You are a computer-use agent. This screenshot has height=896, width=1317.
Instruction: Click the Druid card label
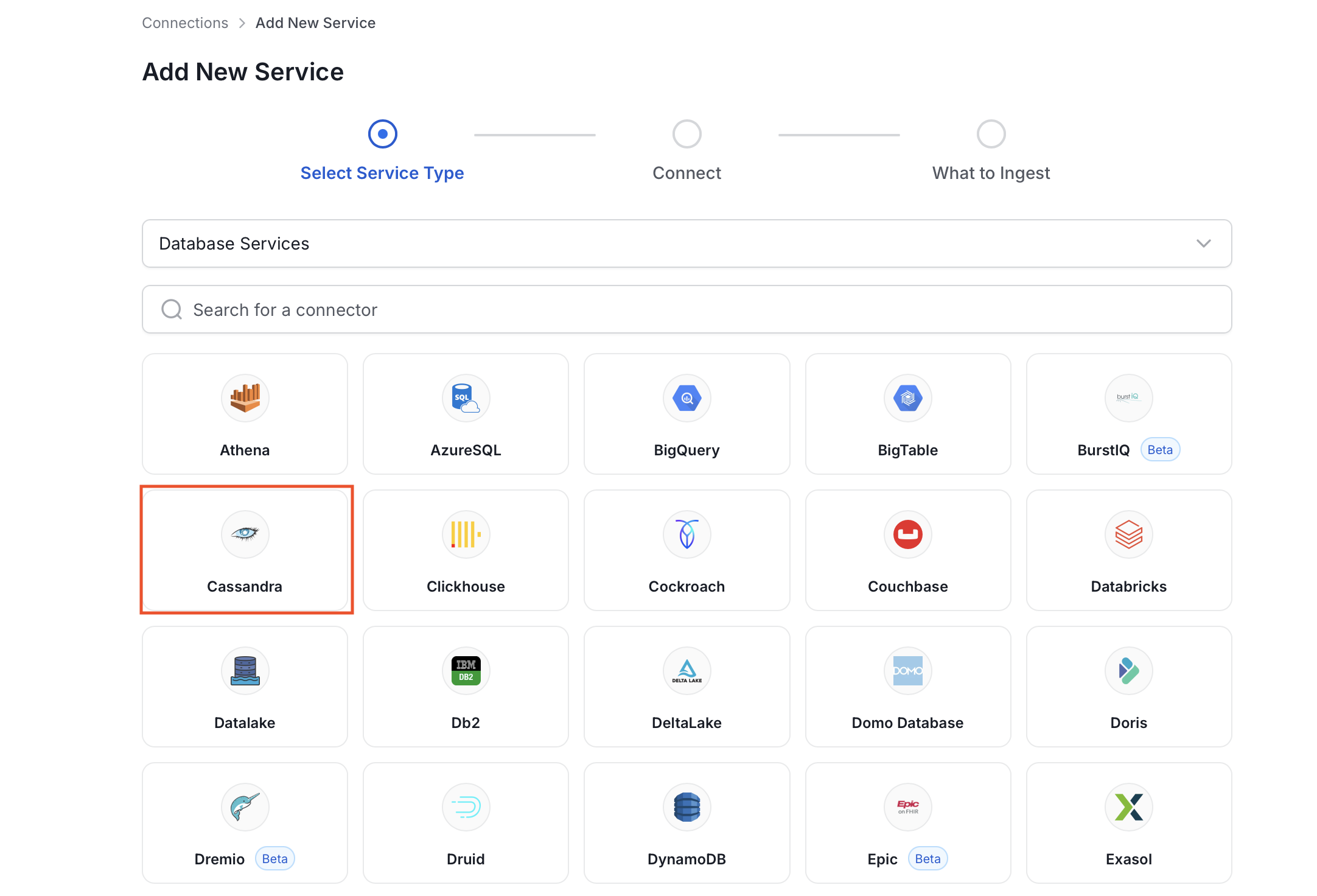click(466, 859)
